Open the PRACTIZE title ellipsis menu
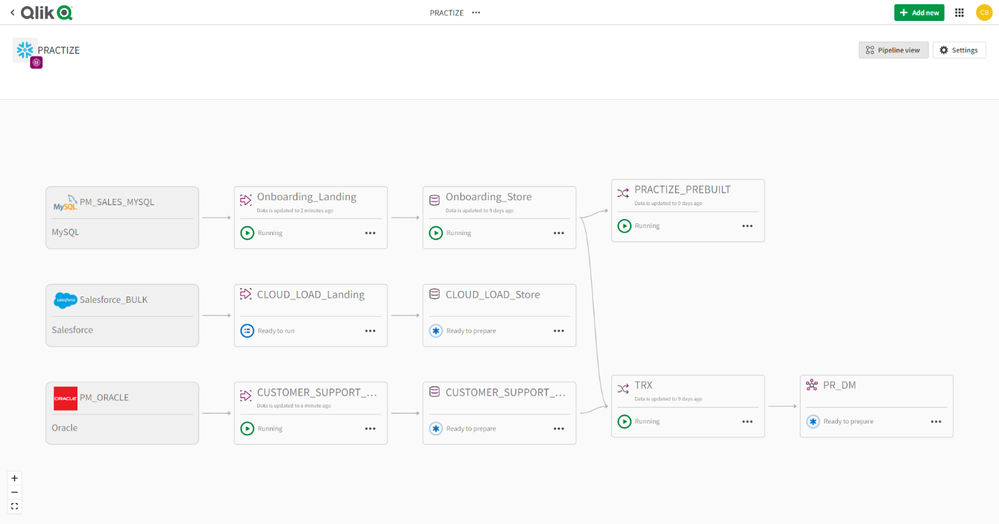 [x=476, y=13]
